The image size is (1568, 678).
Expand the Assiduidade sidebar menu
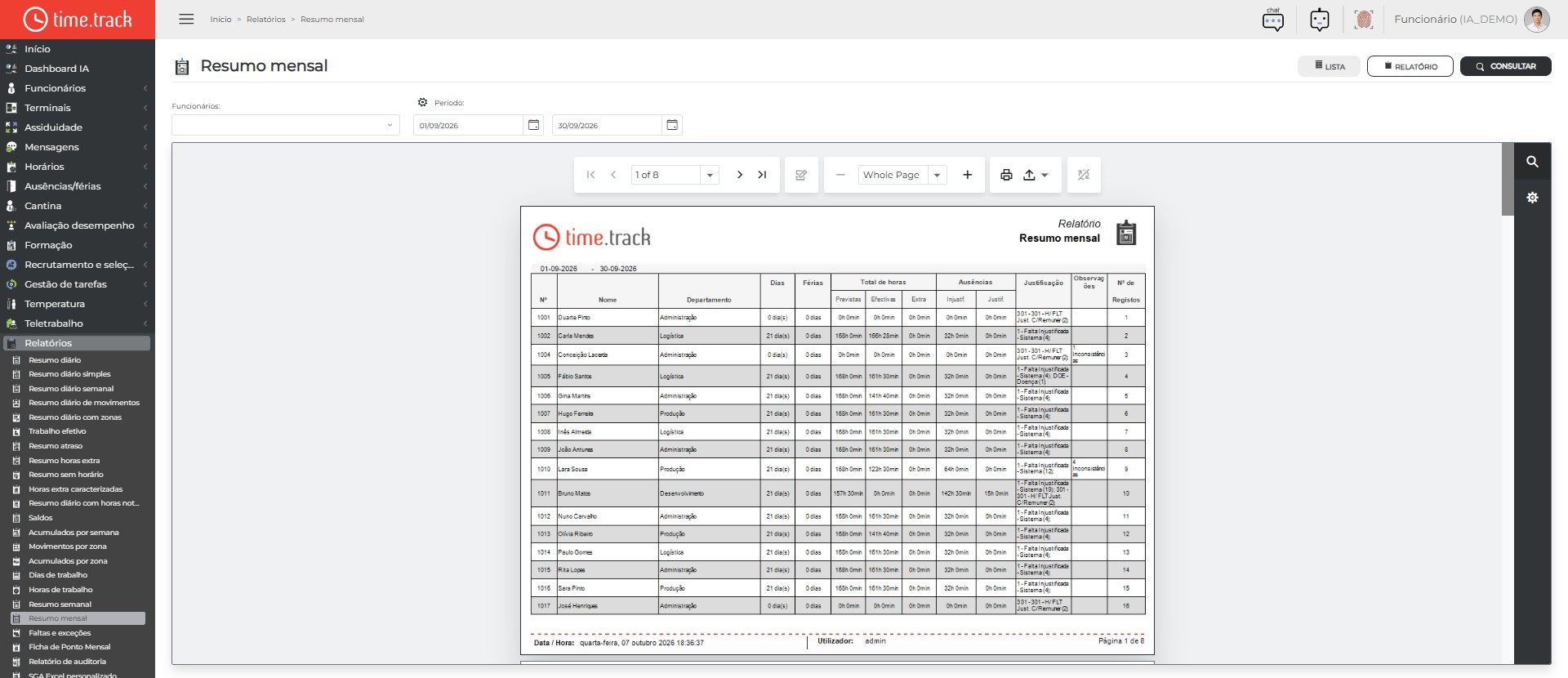[77, 127]
